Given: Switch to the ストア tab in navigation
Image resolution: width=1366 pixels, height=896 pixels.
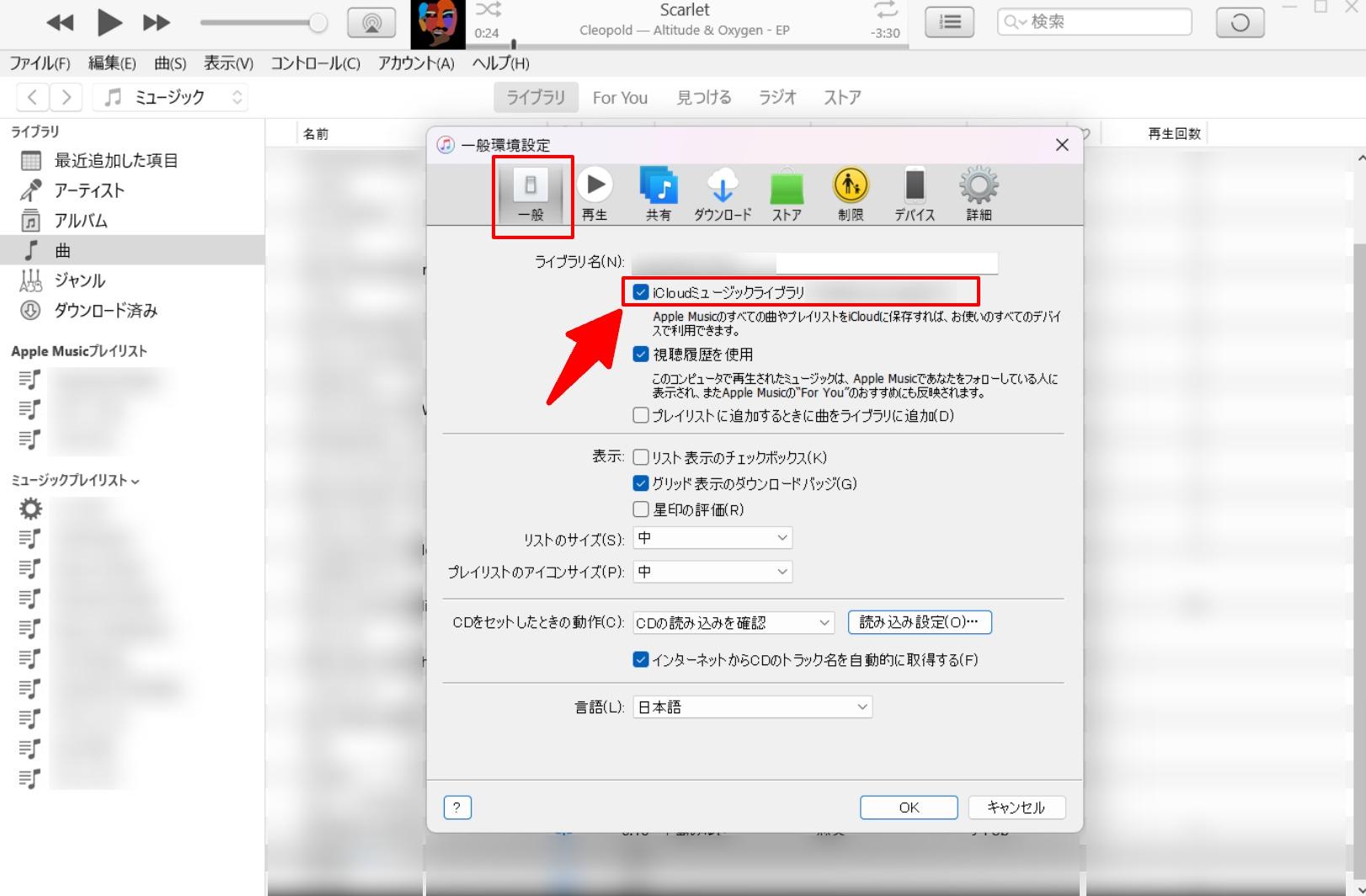Looking at the screenshot, I should [x=842, y=98].
